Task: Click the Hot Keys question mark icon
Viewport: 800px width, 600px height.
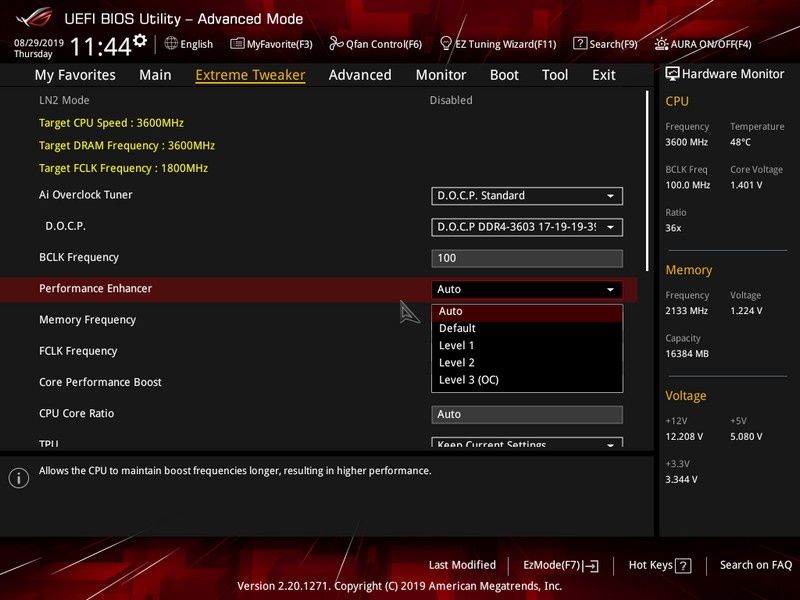Action: click(x=683, y=565)
